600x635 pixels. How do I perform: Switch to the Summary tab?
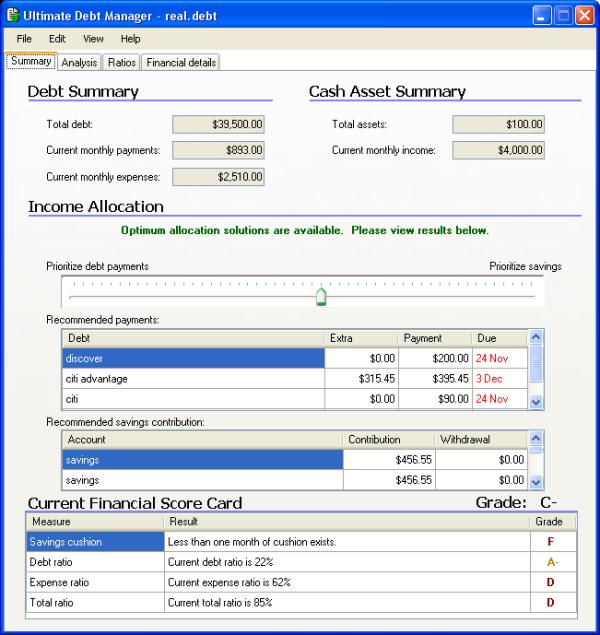pos(31,61)
